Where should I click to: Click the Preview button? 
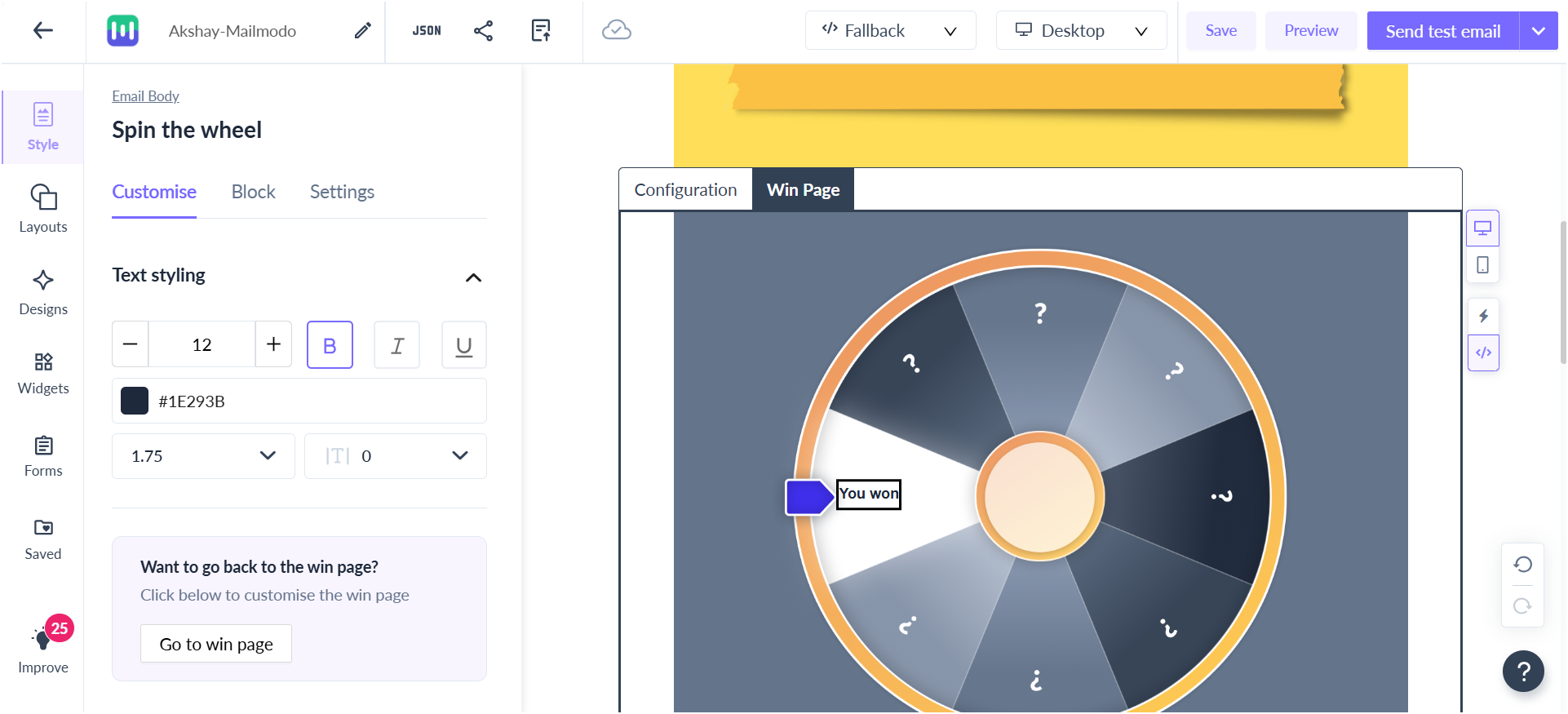pyautogui.click(x=1311, y=31)
